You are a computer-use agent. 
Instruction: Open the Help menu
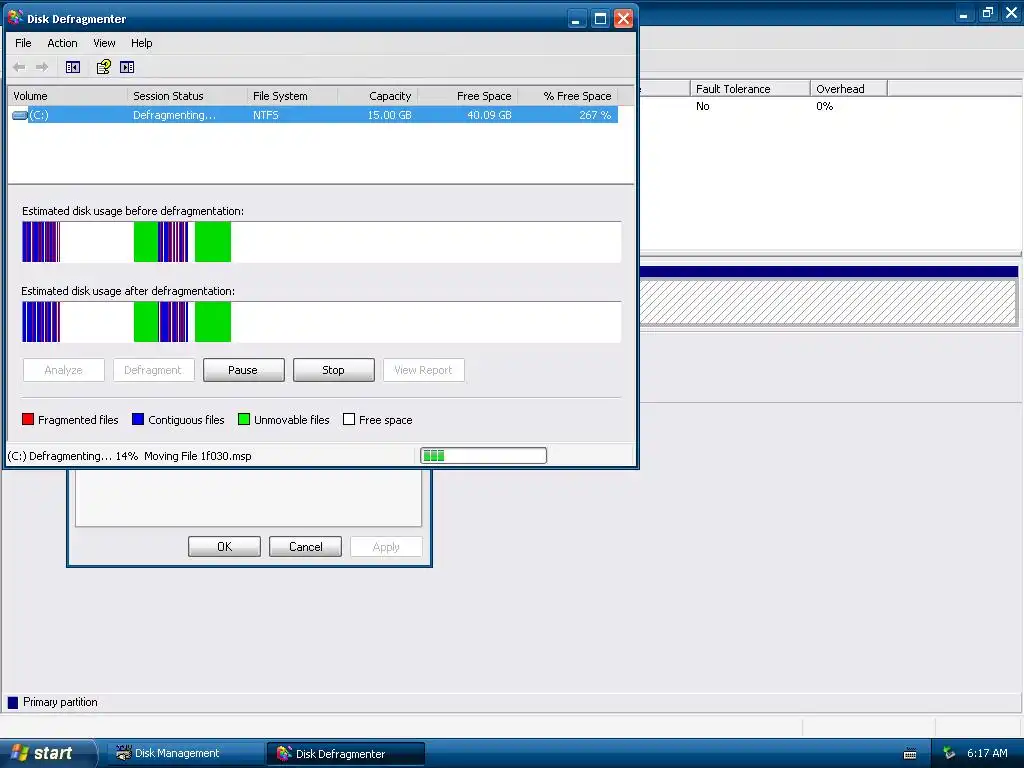142,43
